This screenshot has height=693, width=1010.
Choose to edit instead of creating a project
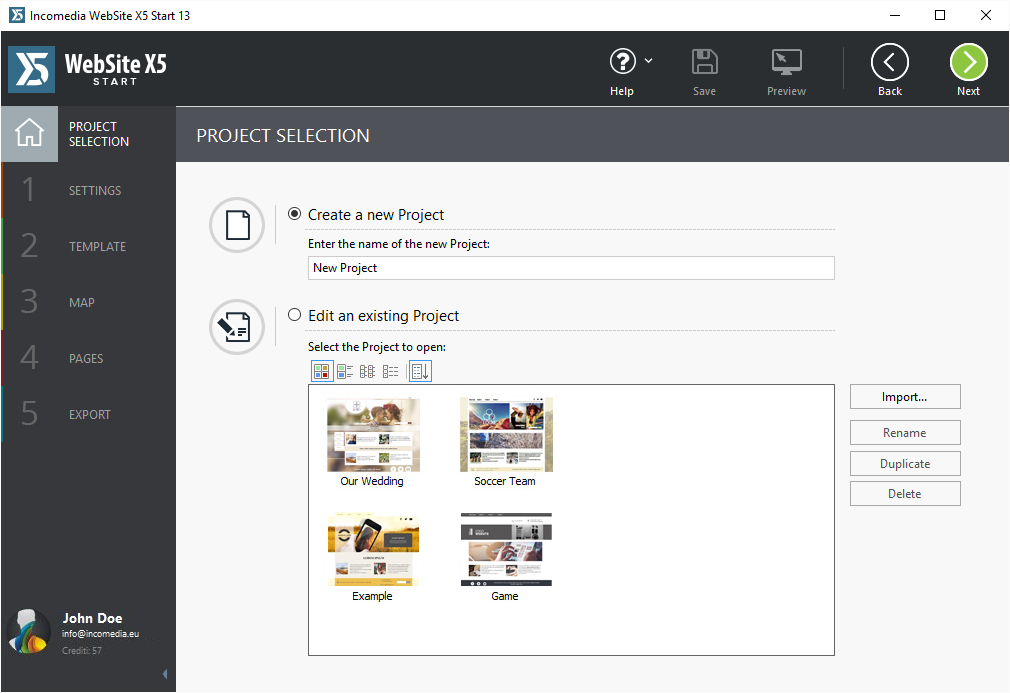coord(294,314)
